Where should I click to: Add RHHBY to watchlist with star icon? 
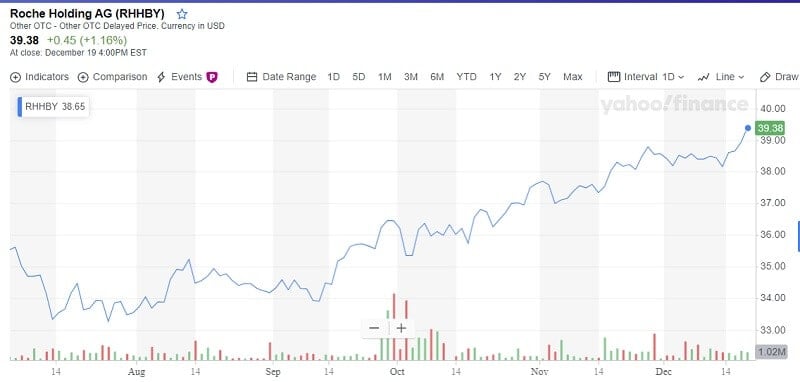[x=182, y=14]
